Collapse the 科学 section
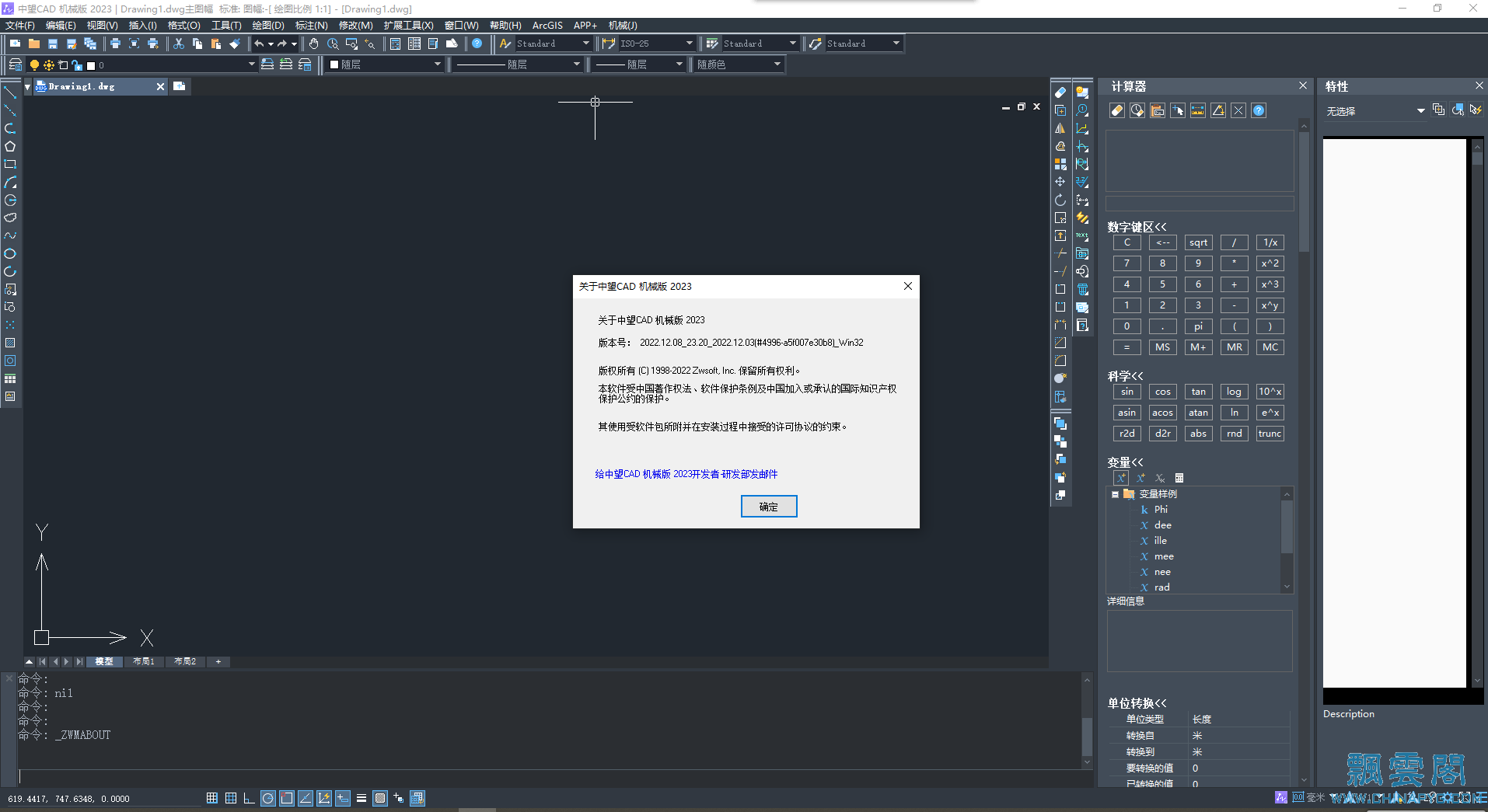Viewport: 1488px width, 812px height. tap(1125, 376)
